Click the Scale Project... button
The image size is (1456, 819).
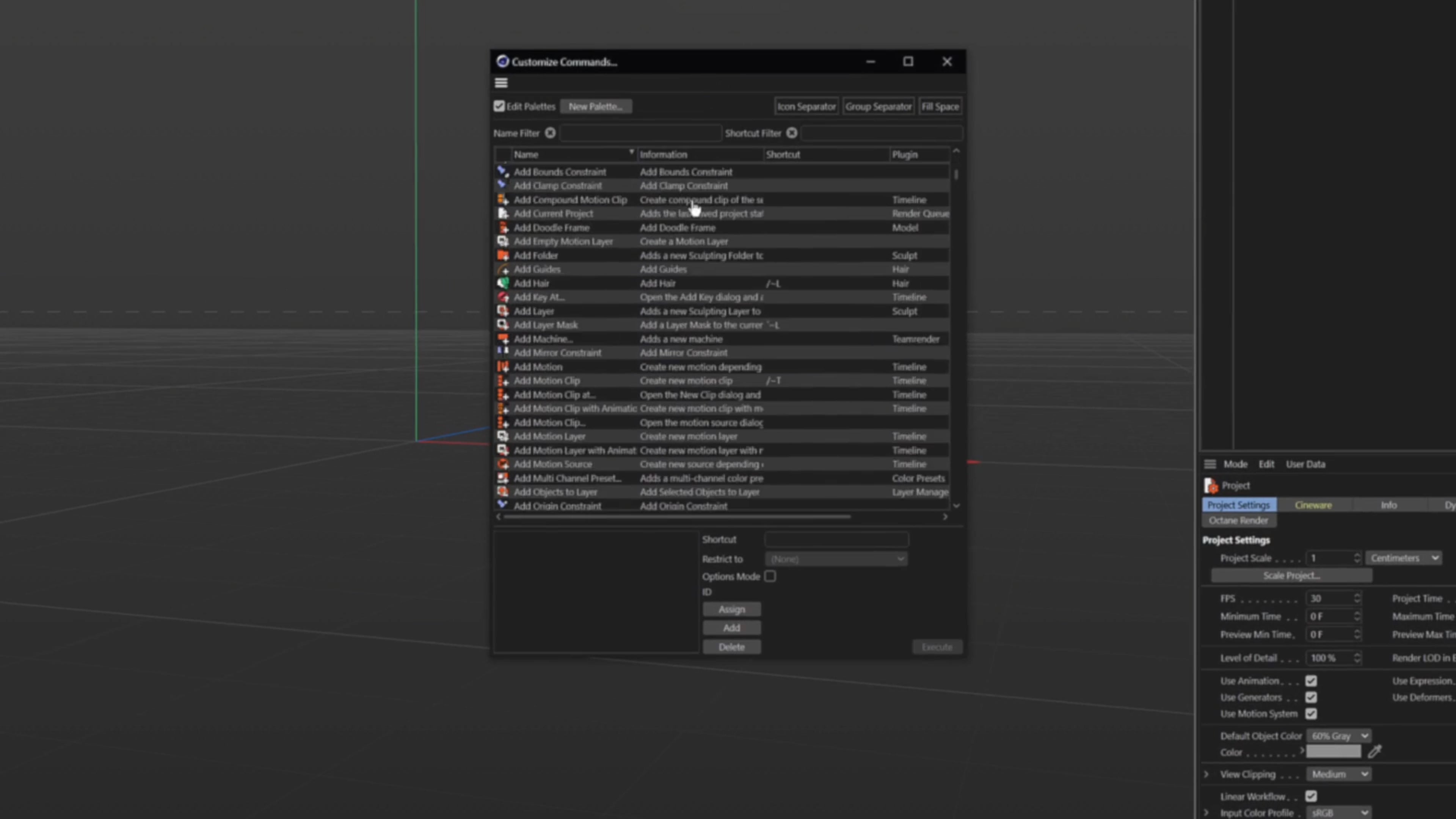pyautogui.click(x=1291, y=576)
